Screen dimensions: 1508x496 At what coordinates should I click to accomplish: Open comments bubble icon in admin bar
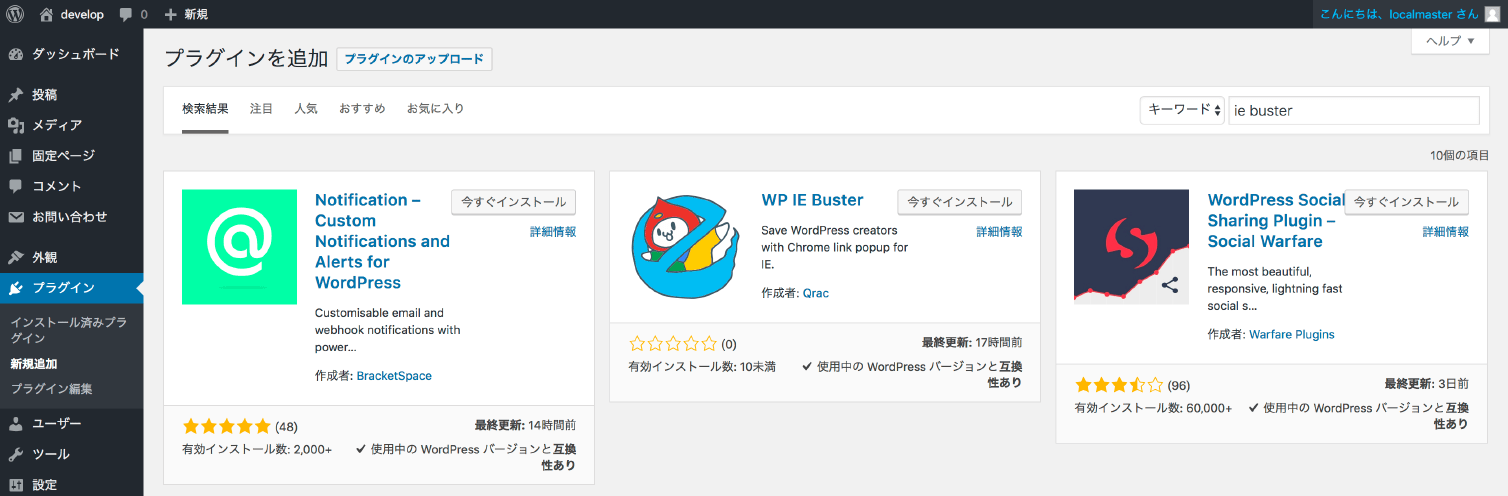(125, 15)
